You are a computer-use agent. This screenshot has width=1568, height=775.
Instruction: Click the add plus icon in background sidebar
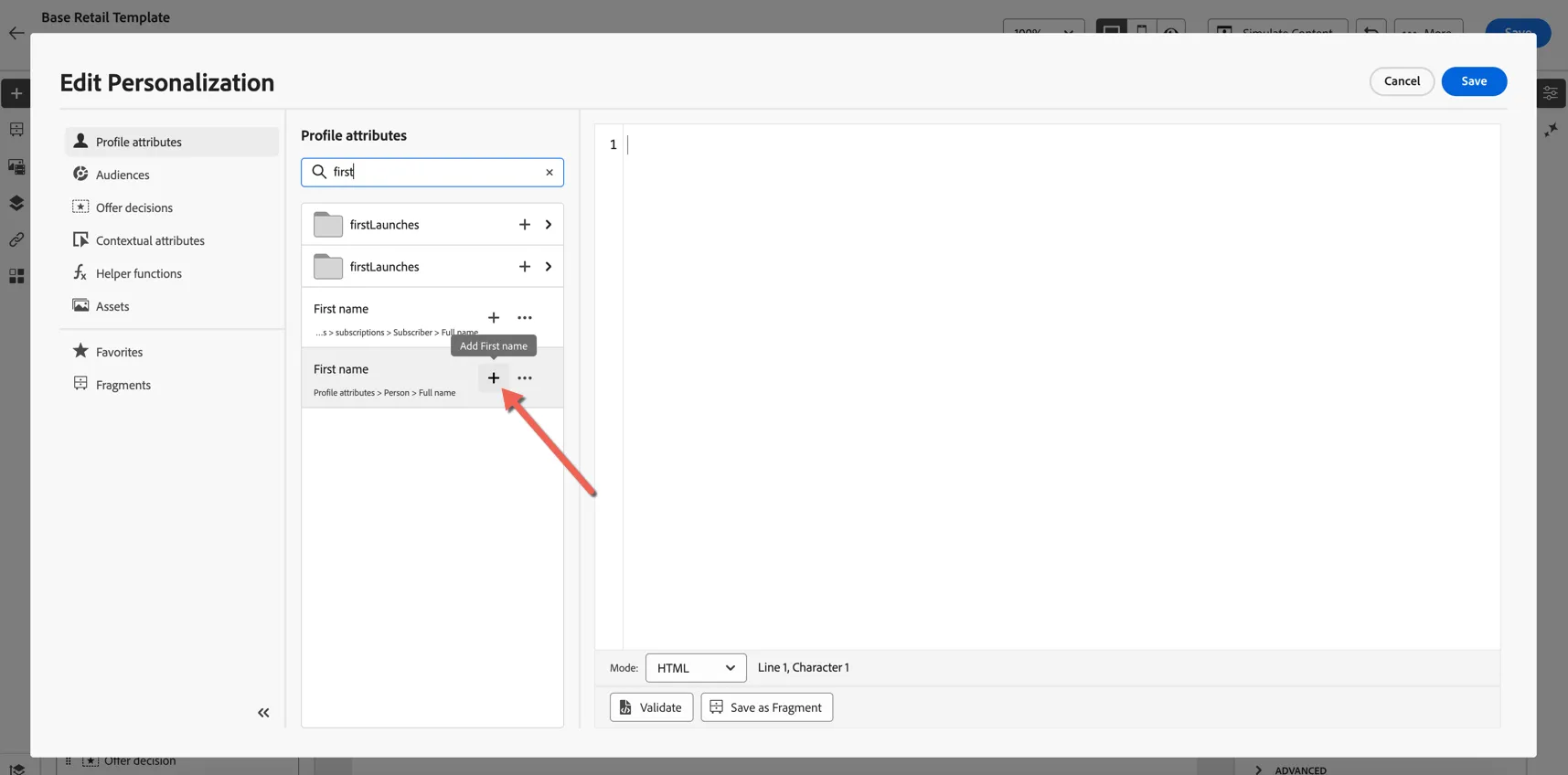pos(16,93)
